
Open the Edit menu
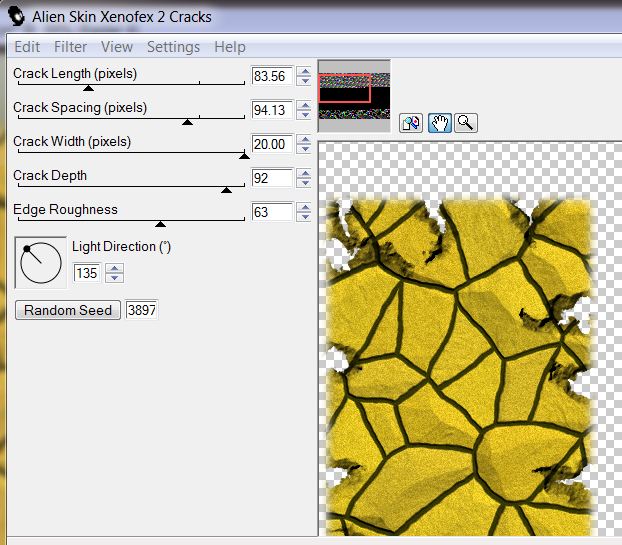click(27, 47)
